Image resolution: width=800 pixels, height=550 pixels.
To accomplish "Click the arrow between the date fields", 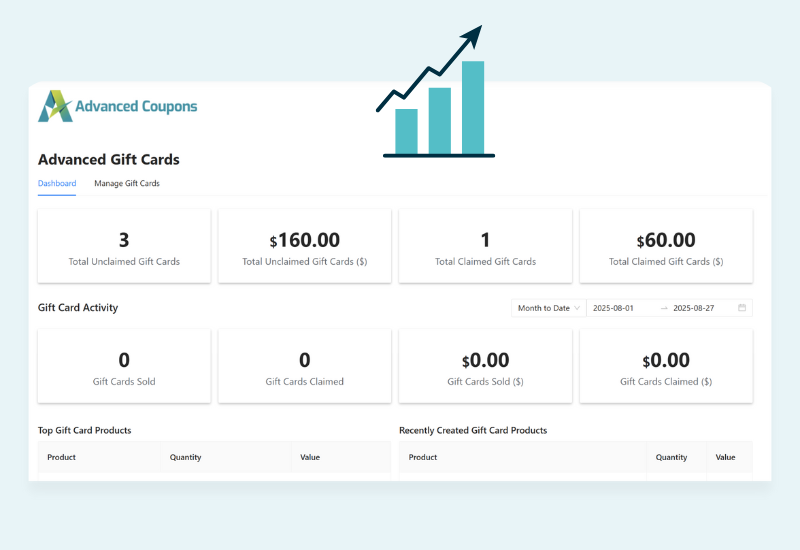I will (x=664, y=308).
